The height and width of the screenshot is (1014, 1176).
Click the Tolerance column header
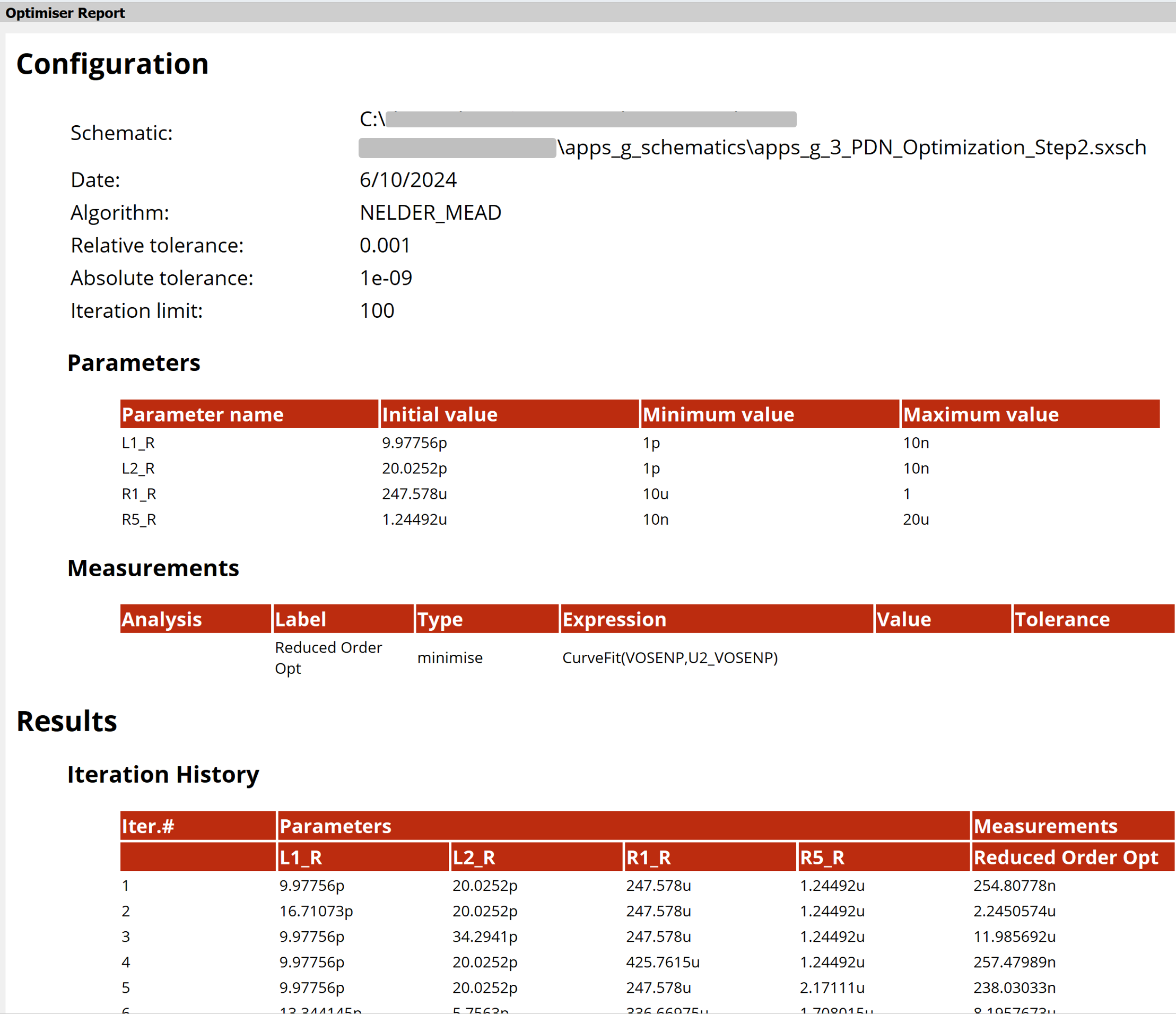click(1062, 619)
